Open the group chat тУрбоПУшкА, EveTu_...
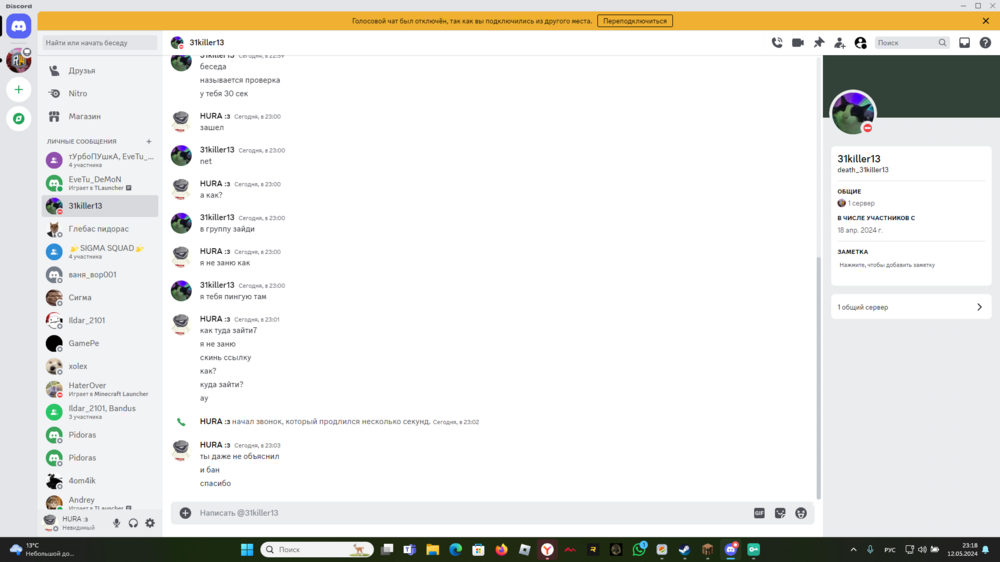 (x=99, y=160)
